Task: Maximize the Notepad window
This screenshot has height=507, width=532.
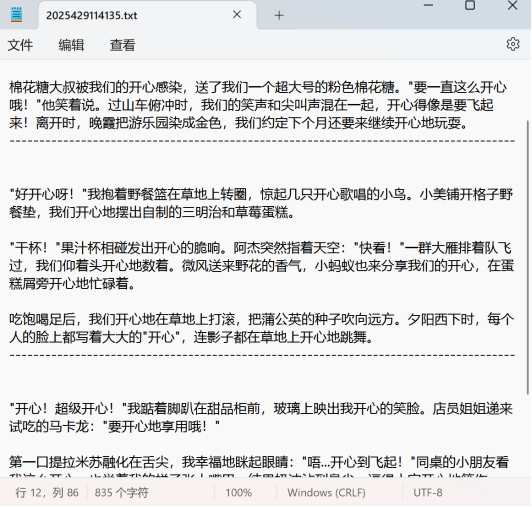Action: click(x=470, y=5)
